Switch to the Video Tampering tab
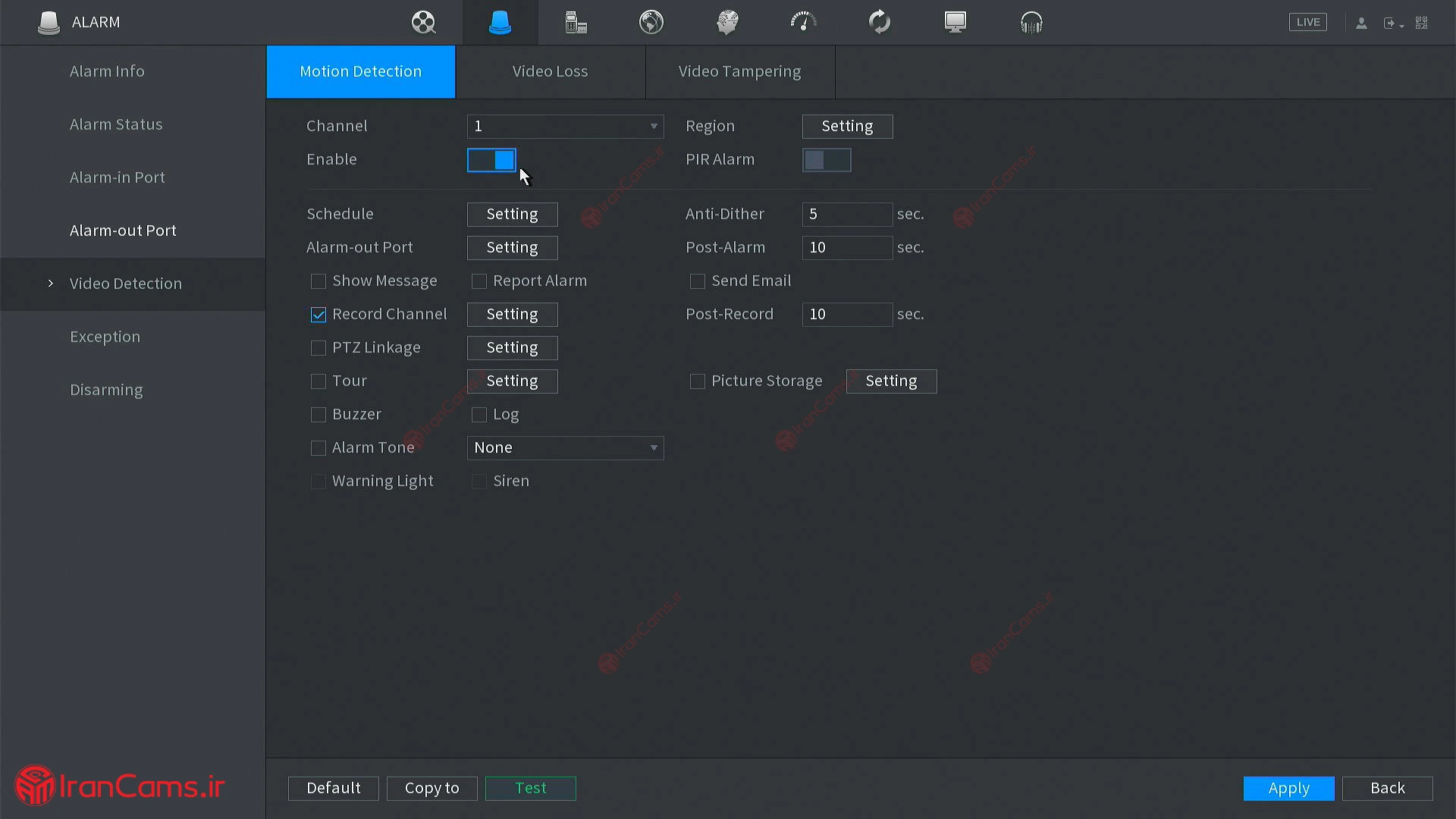Viewport: 1456px width, 819px height. (739, 71)
